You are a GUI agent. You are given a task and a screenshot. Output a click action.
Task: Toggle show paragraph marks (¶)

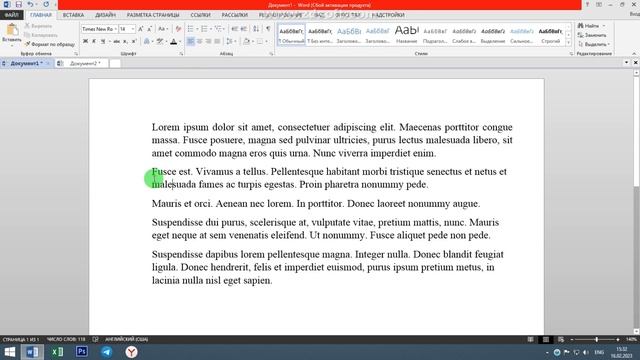point(268,29)
